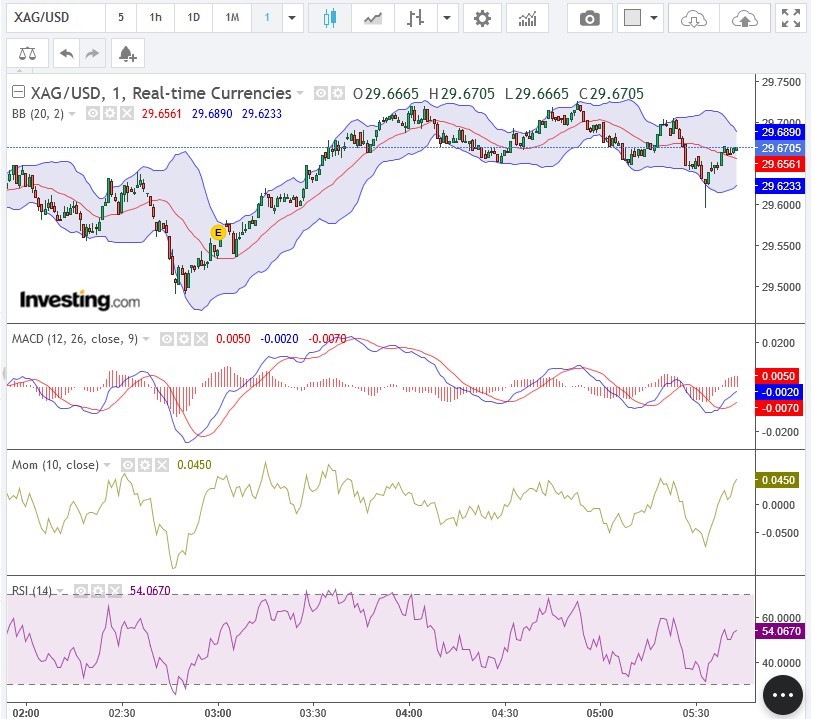Open chart properties gear
The width and height of the screenshot is (815, 719).
(x=482, y=19)
